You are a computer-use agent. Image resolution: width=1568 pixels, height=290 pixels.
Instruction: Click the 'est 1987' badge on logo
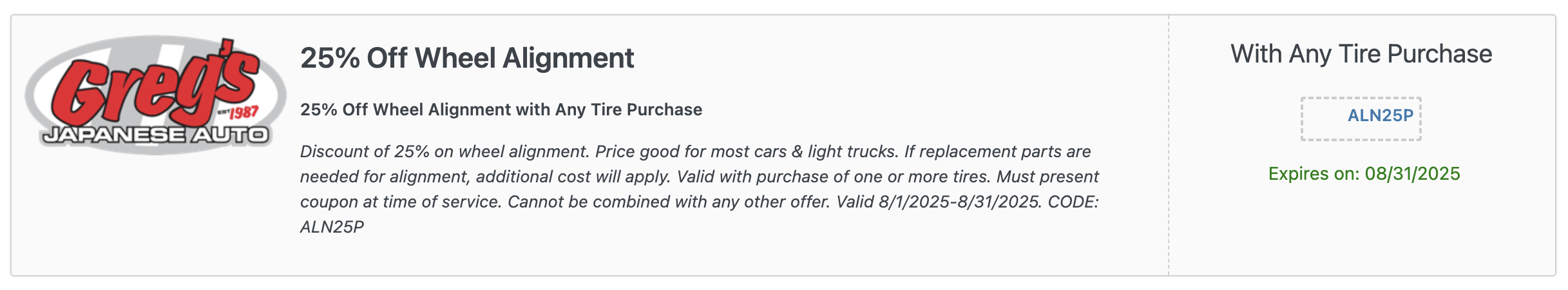238,113
